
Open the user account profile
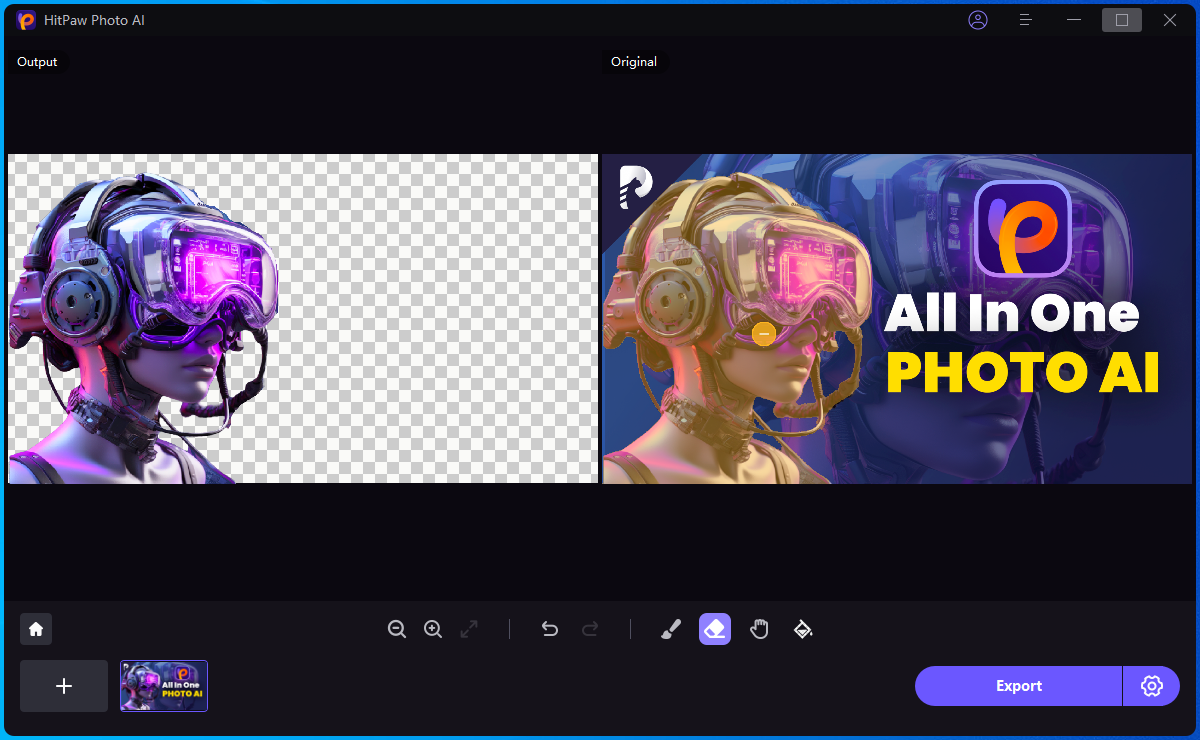point(978,20)
